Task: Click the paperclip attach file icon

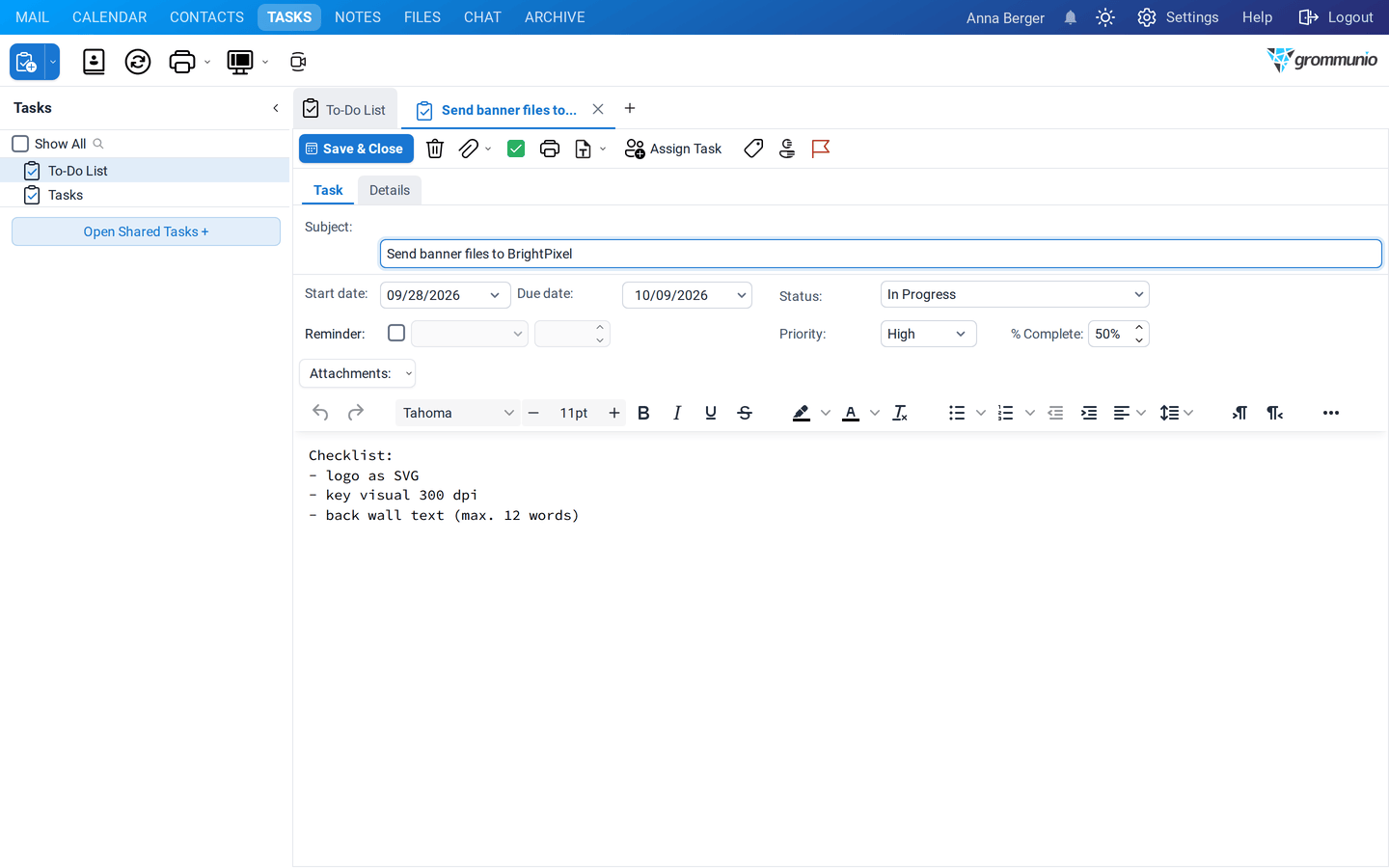Action: (x=469, y=149)
